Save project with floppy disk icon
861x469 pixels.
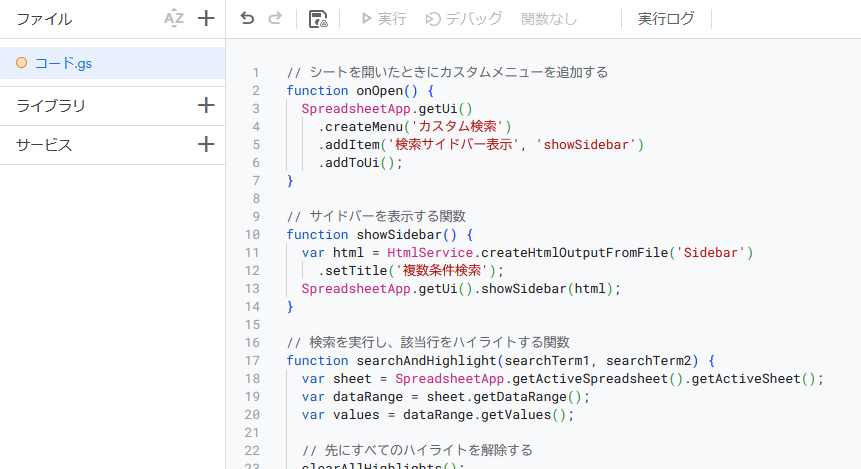(x=318, y=19)
